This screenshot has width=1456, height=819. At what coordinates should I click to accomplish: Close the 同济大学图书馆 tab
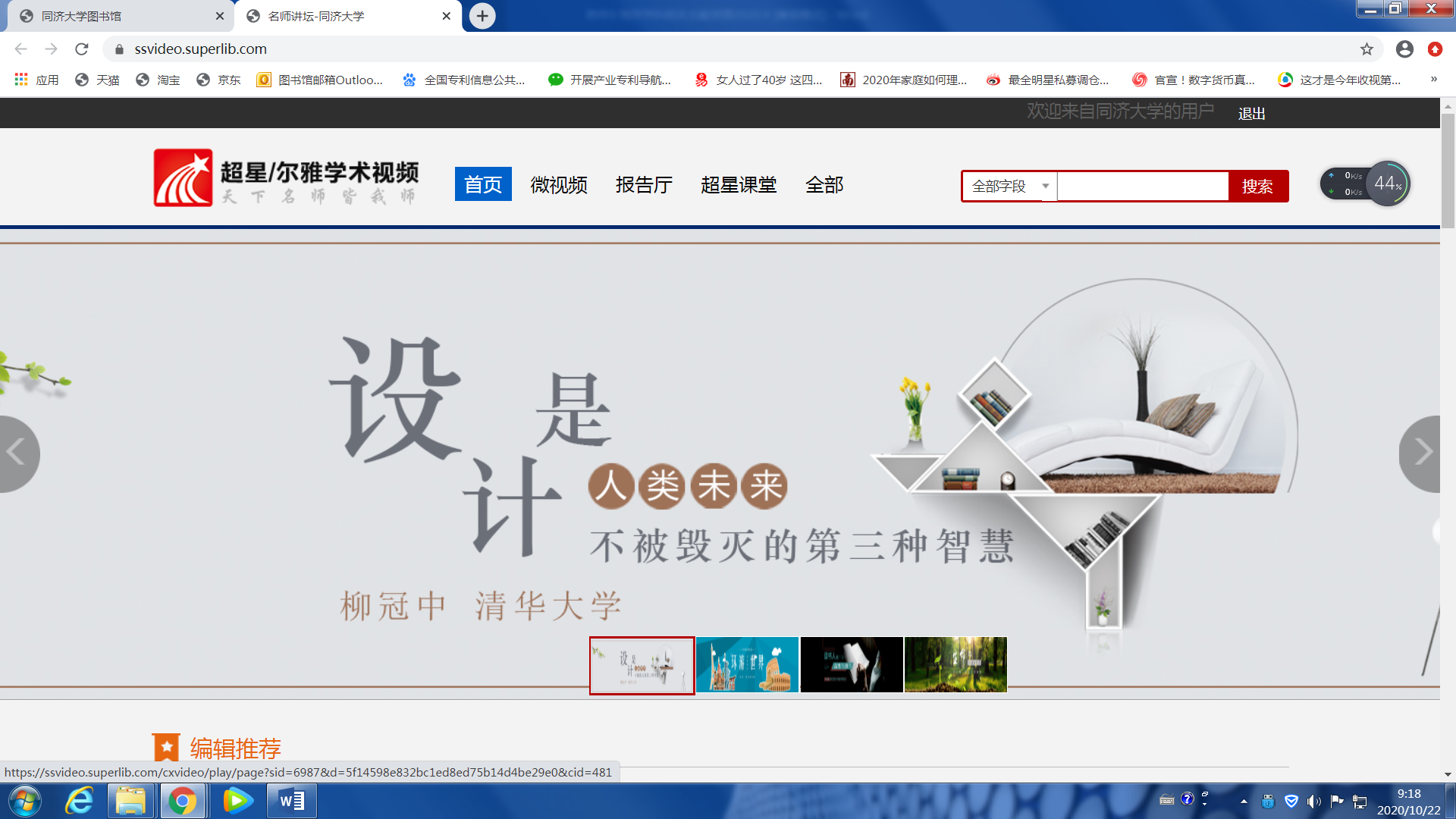click(220, 16)
